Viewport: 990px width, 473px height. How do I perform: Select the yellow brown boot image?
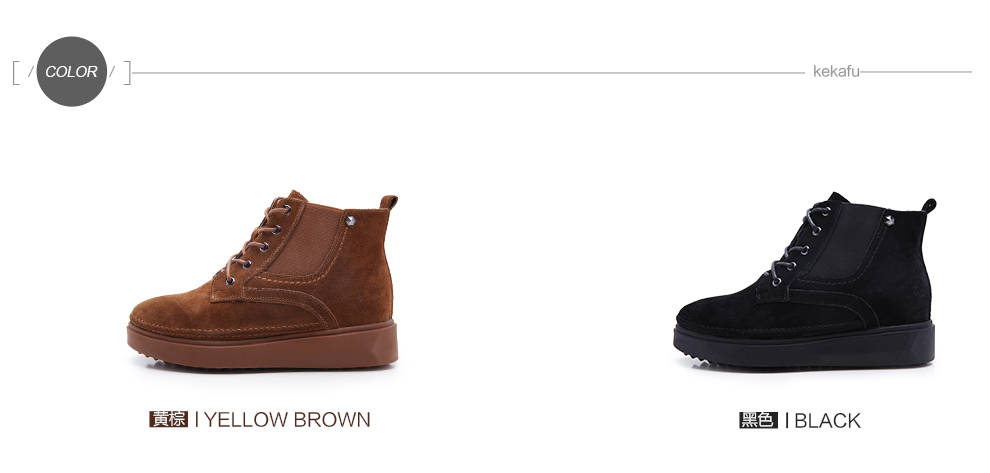[x=263, y=279]
